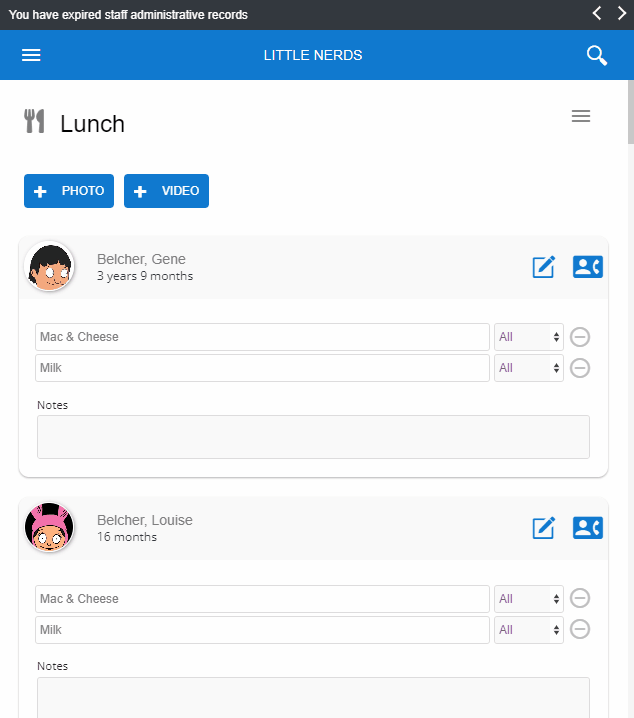Add a photo with the PHOTO button
This screenshot has height=718, width=634.
69,191
